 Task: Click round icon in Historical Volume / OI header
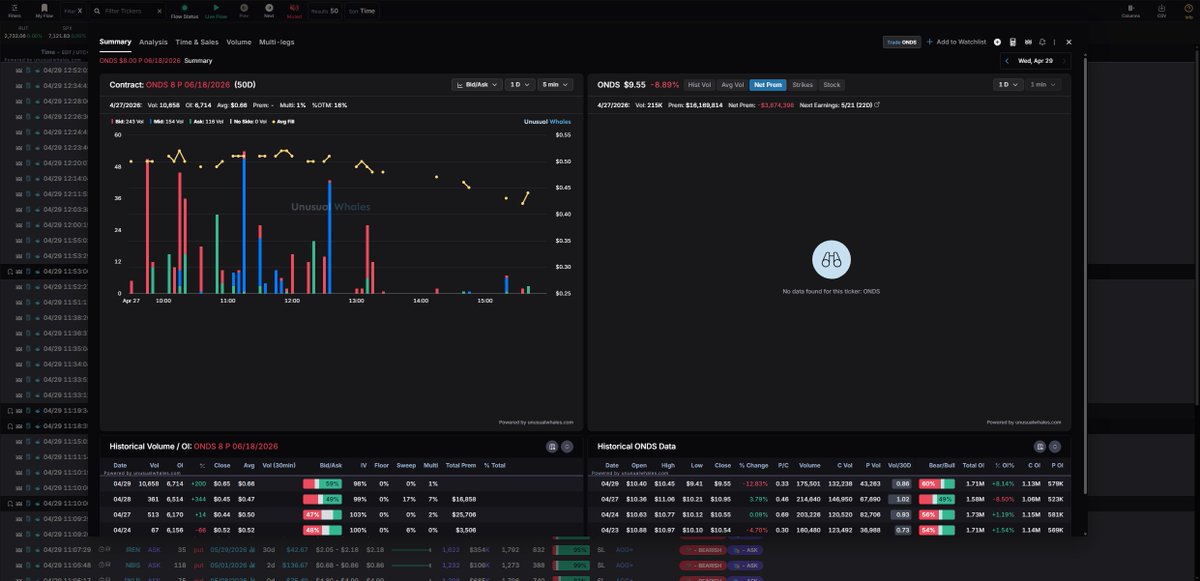pos(567,446)
